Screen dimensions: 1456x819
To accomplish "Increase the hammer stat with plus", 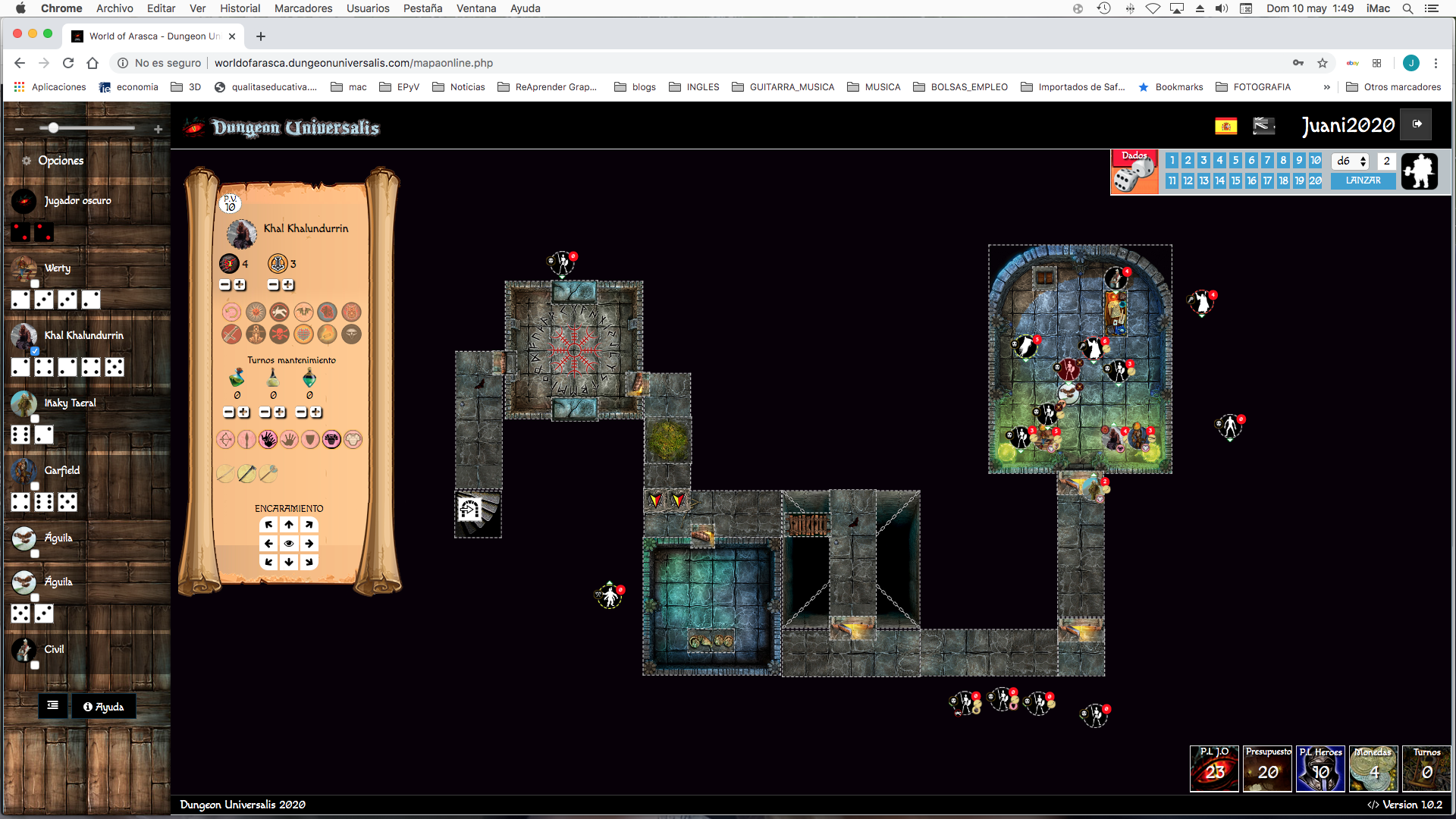I will point(289,285).
